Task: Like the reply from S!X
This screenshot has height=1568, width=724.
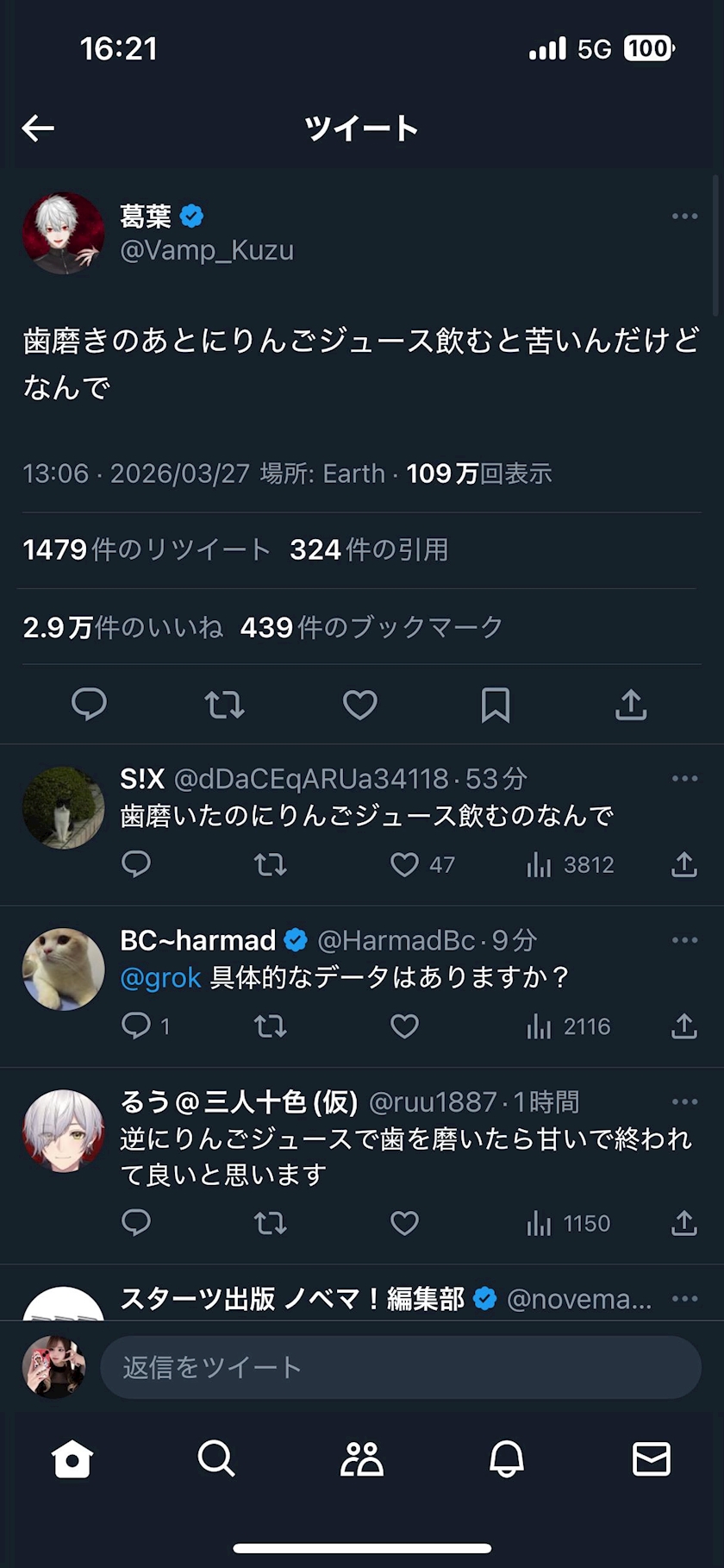Action: coord(404,864)
